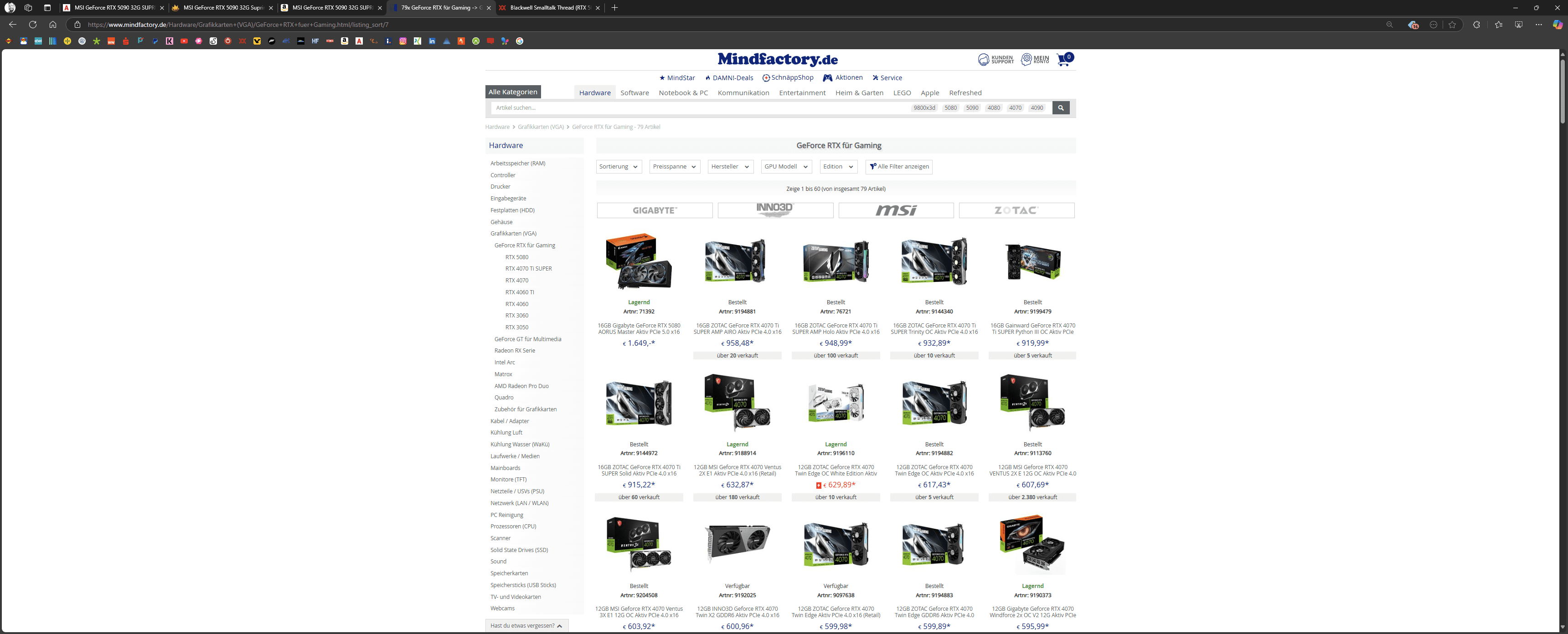Open the Kunden Support icon
1568x634 pixels.
996,59
